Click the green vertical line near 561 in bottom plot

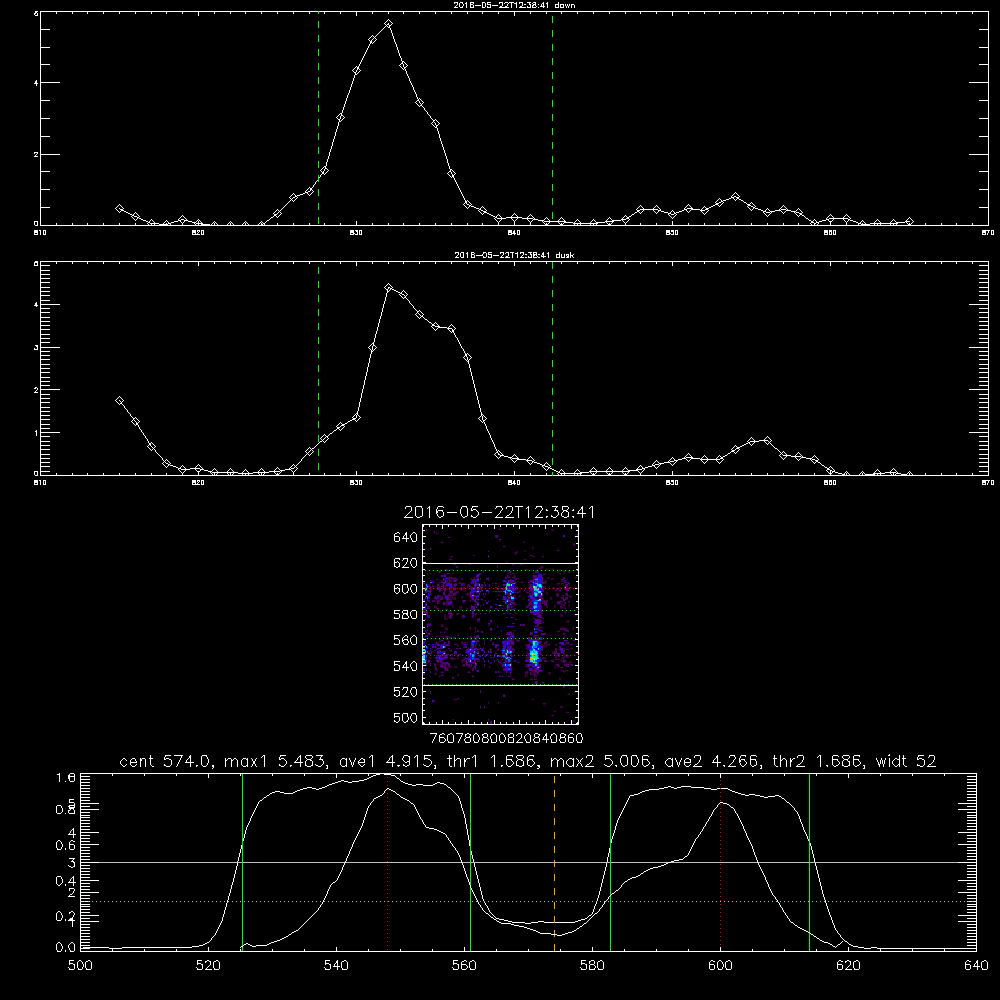tap(471, 862)
